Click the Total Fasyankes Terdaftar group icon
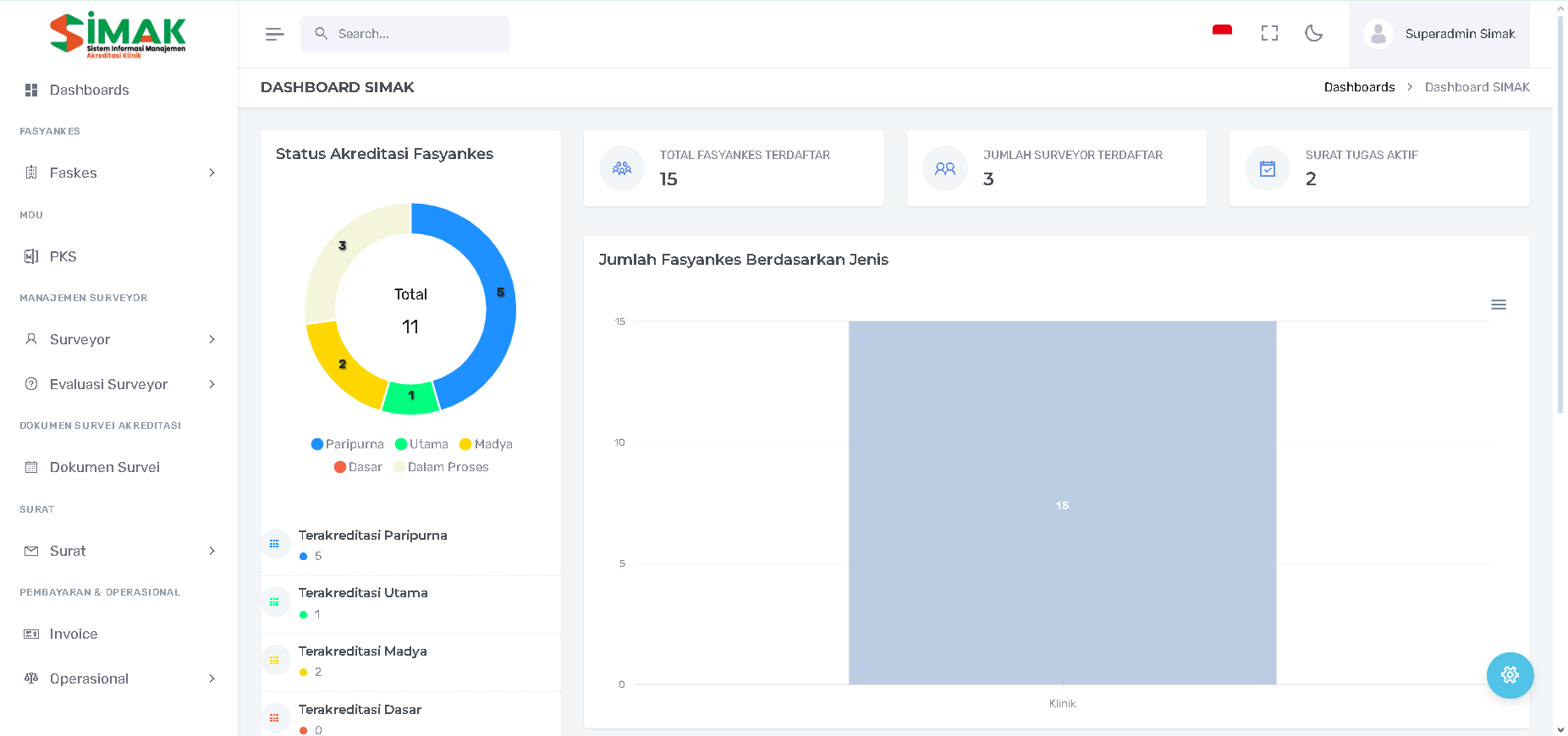Viewport: 1568px width, 736px height. [622, 168]
